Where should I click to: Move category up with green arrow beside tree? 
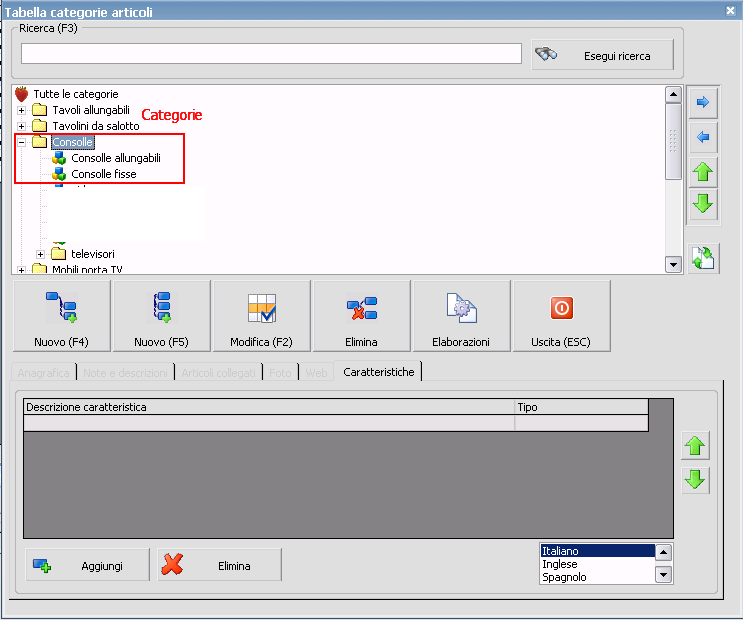pos(703,172)
